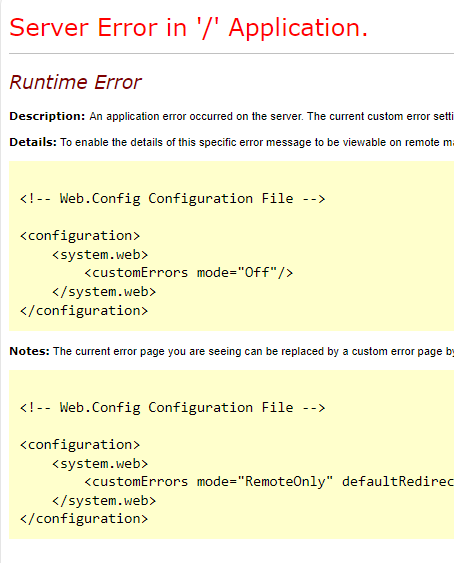
Task: Click the first opening <configuration> tag
Action: [x=80, y=236]
